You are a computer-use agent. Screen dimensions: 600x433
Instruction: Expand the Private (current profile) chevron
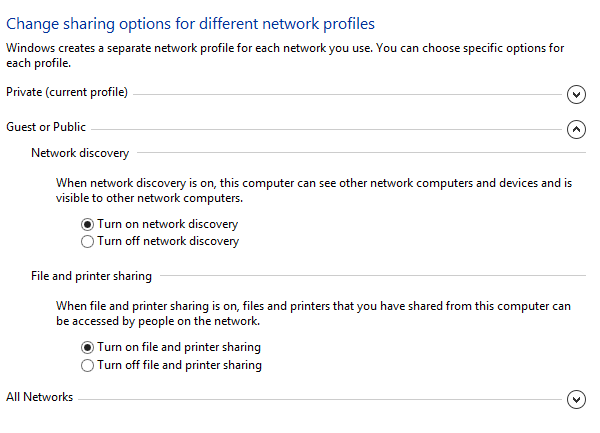[575, 94]
